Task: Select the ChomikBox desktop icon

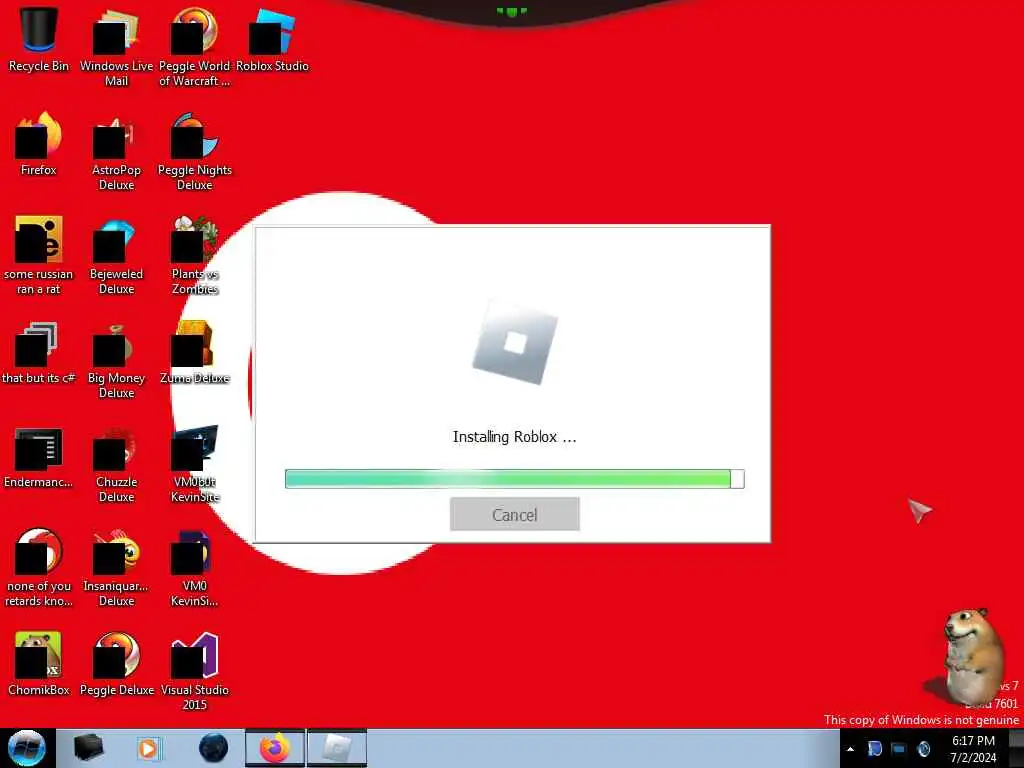Action: [x=39, y=664]
